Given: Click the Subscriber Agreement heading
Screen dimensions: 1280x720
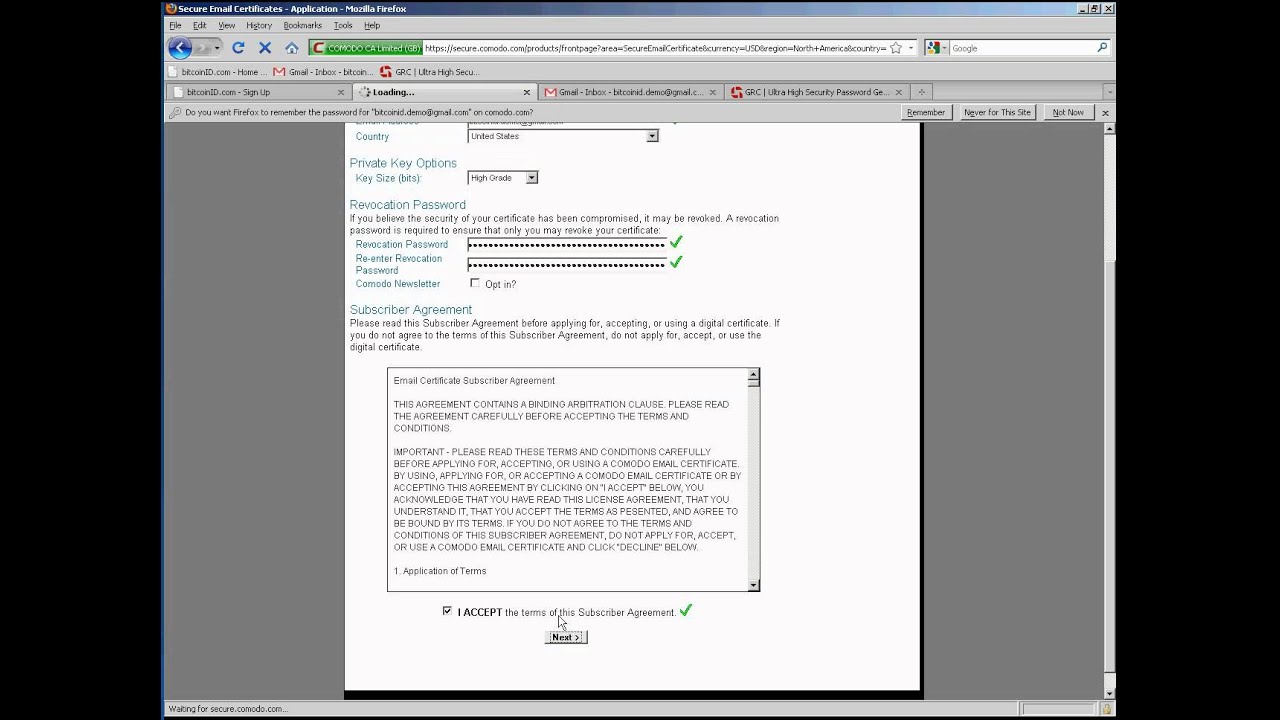Looking at the screenshot, I should click(x=411, y=310).
